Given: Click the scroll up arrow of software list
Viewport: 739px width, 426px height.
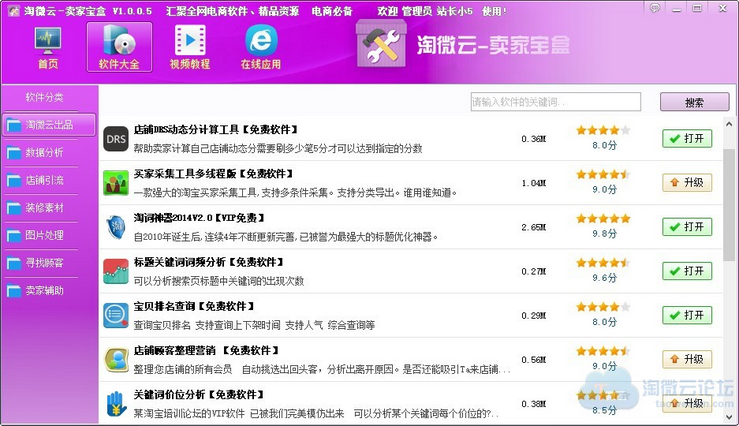Looking at the screenshot, I should click(729, 124).
